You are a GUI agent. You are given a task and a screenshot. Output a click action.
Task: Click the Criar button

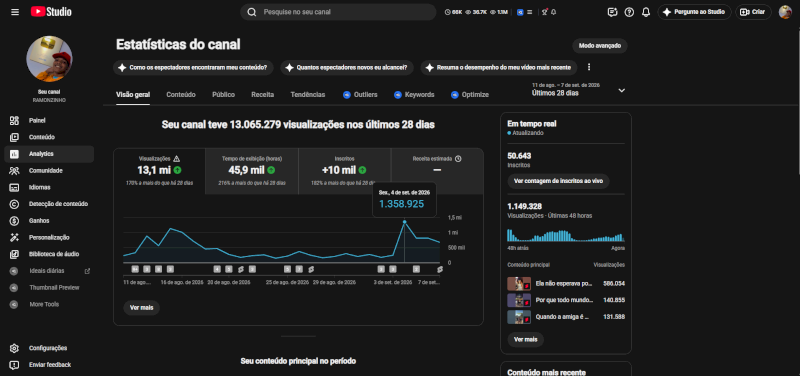point(753,12)
